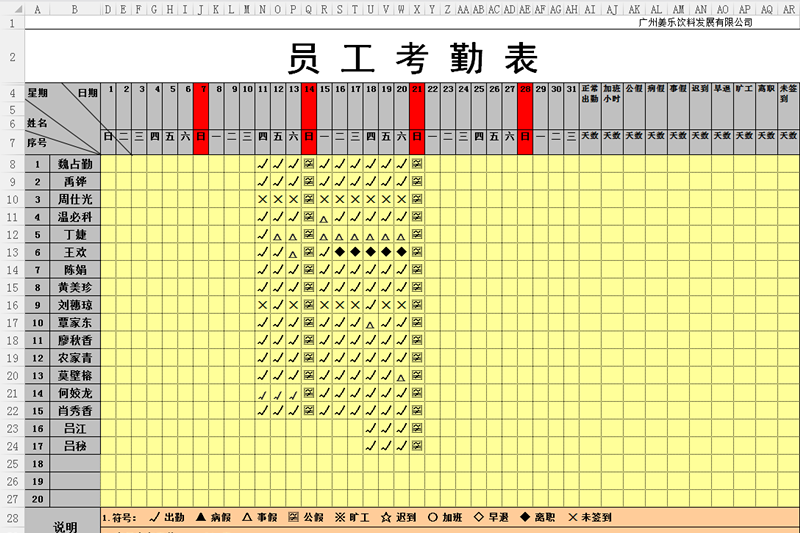
Task: Click the 迟到 star legend symbol
Action: click(x=386, y=518)
